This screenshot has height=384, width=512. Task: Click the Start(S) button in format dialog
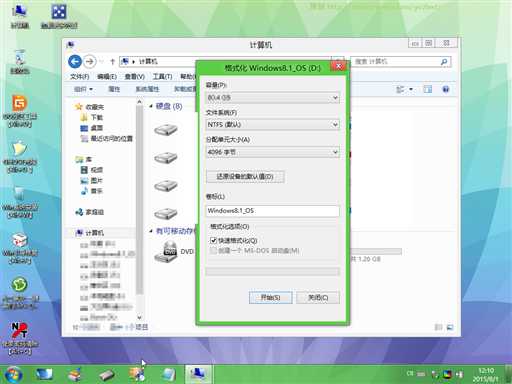[x=271, y=298]
